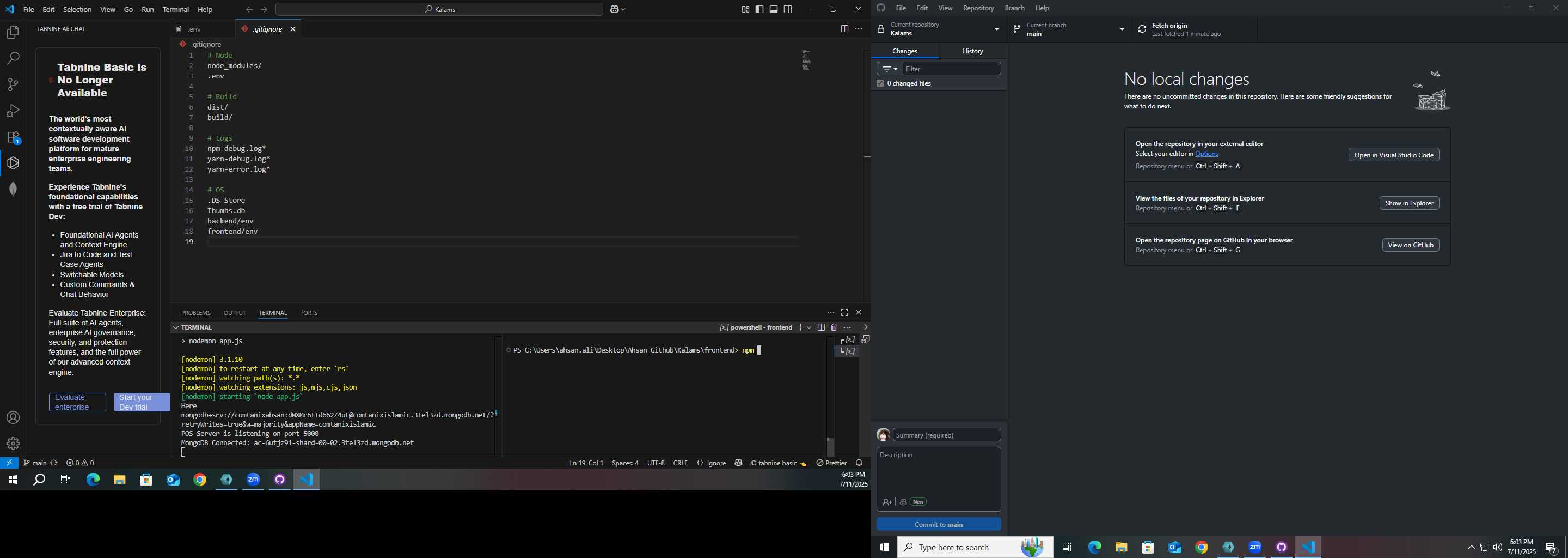Viewport: 1568px width, 558px height.
Task: Open the Explorer view in VS Code
Action: [13, 32]
